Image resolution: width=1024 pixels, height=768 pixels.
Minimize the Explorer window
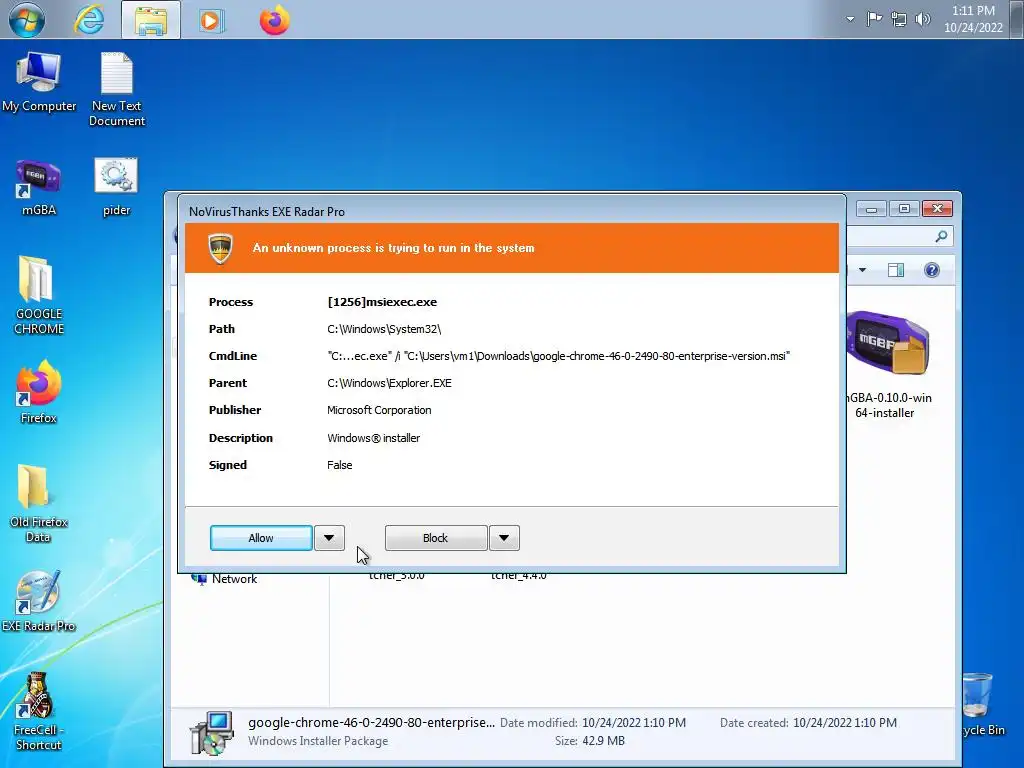click(871, 209)
